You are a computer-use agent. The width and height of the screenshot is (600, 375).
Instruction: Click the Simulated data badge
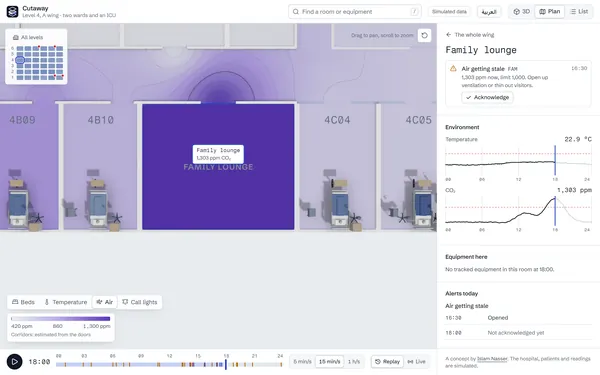[x=449, y=12]
